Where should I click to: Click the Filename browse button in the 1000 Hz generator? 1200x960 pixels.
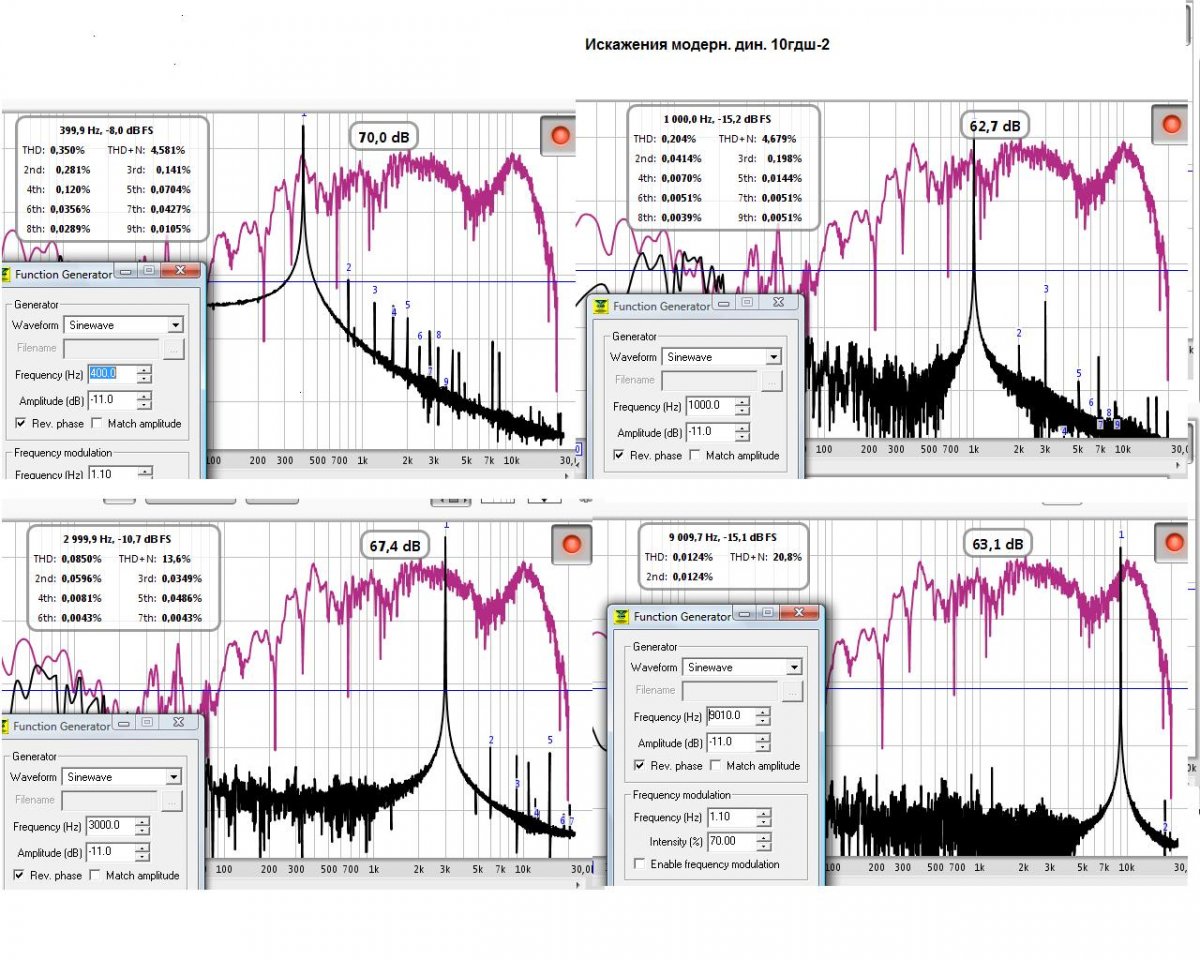coord(771,380)
